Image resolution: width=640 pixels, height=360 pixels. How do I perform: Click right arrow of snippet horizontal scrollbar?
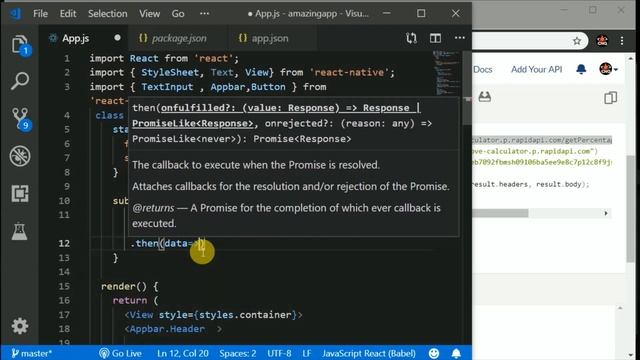point(606,213)
